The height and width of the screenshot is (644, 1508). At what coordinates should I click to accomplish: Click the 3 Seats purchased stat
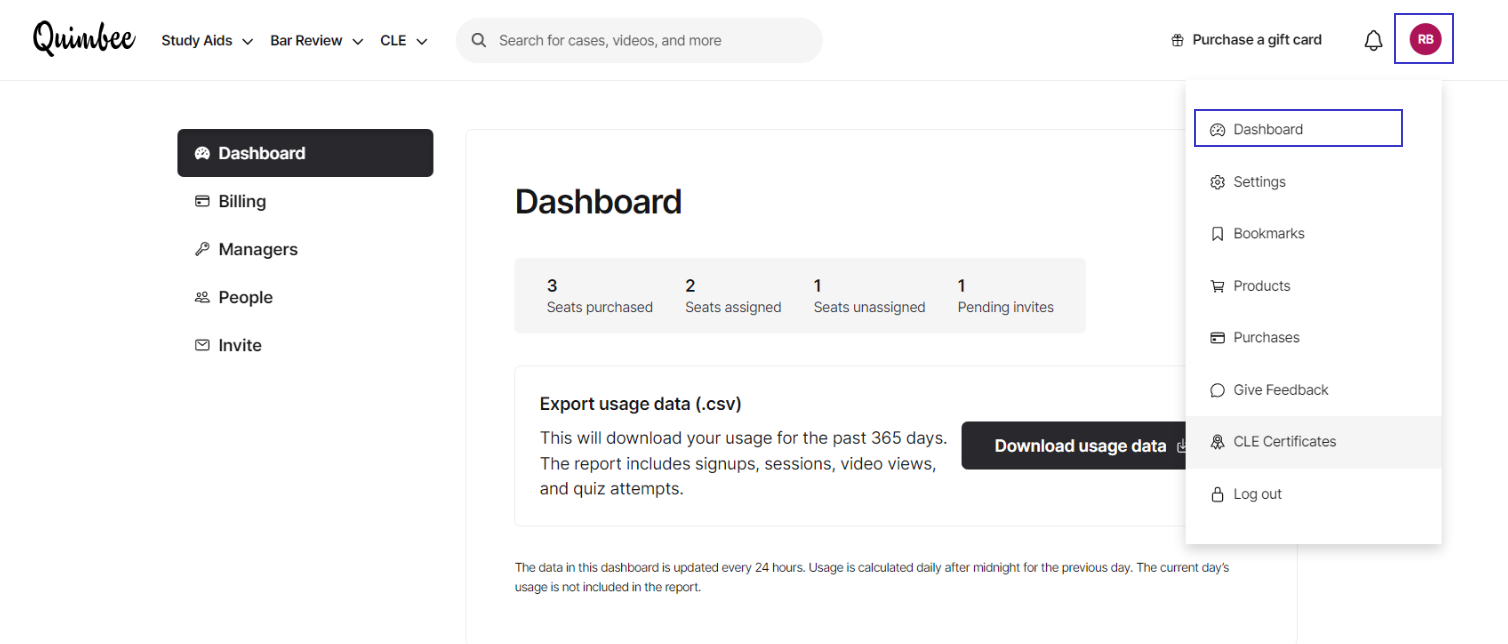click(599, 296)
